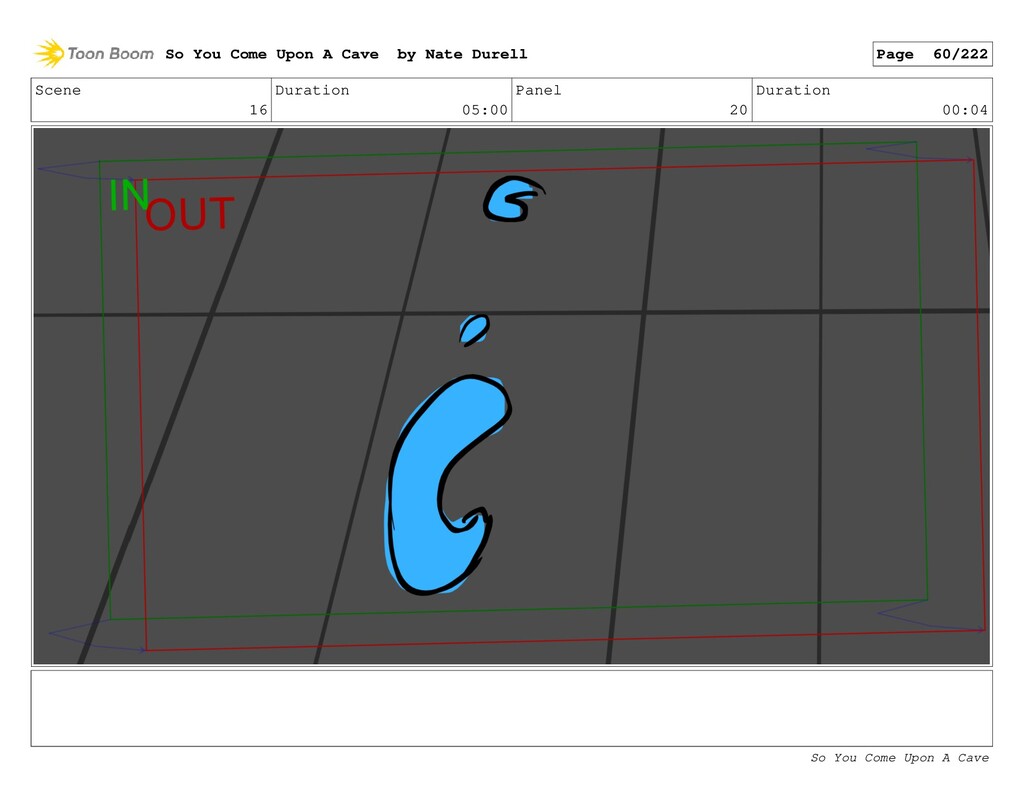Click the 'Scene' header label
Image resolution: width=1024 pixels, height=793 pixels.
58,90
